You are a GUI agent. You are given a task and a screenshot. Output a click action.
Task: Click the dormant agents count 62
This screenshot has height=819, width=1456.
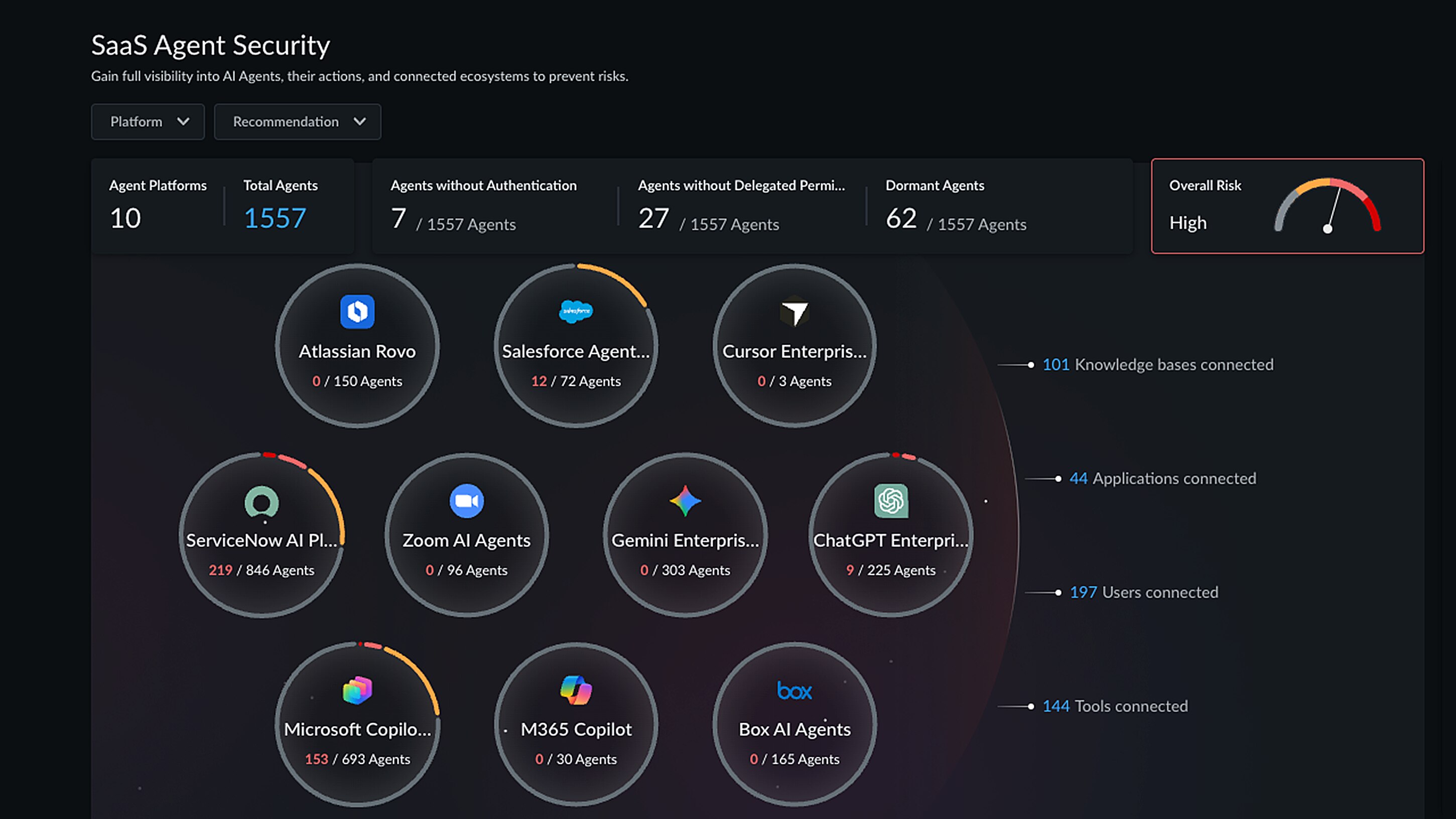pyautogui.click(x=901, y=218)
